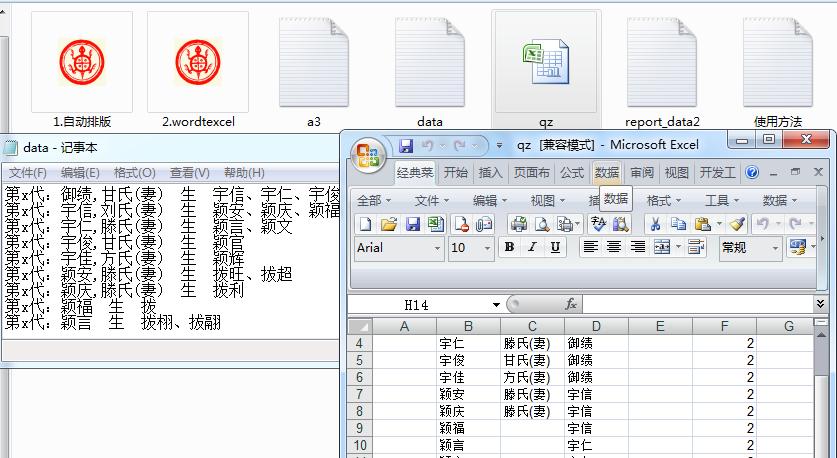The width and height of the screenshot is (837, 458).
Task: Switch to the 公式 ribbon tab
Action: pyautogui.click(x=572, y=172)
